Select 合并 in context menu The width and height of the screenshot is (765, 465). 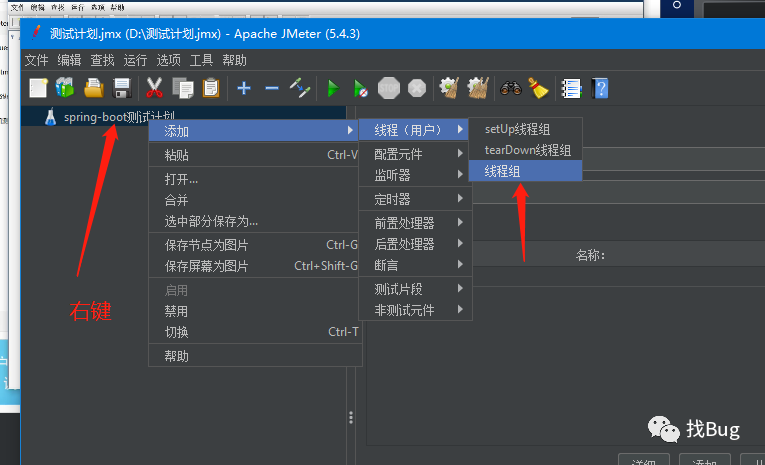click(255, 200)
